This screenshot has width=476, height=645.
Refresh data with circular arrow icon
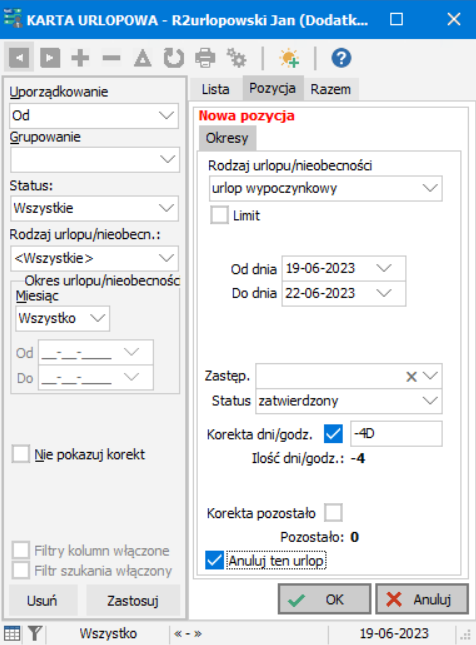click(x=174, y=58)
